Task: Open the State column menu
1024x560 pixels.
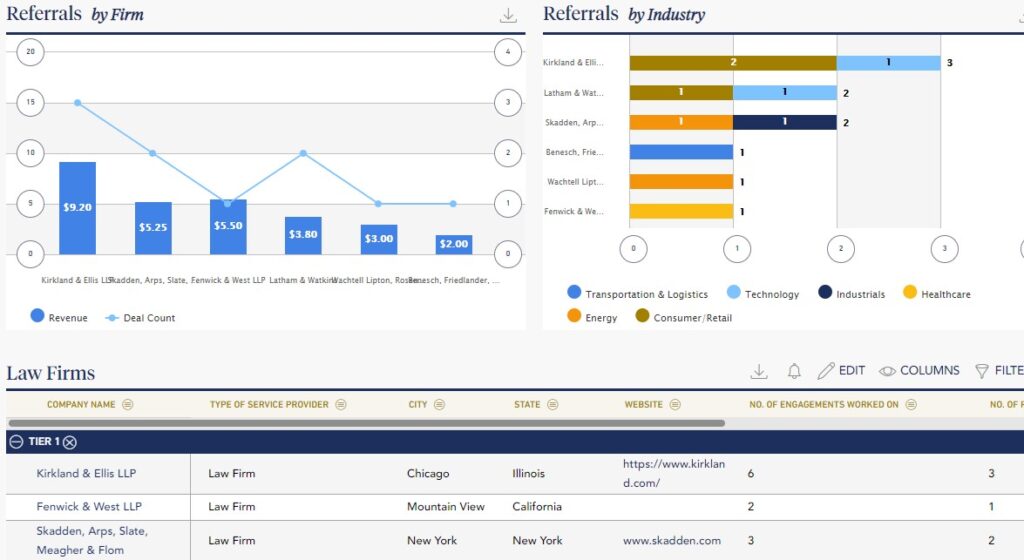Action: pos(553,405)
